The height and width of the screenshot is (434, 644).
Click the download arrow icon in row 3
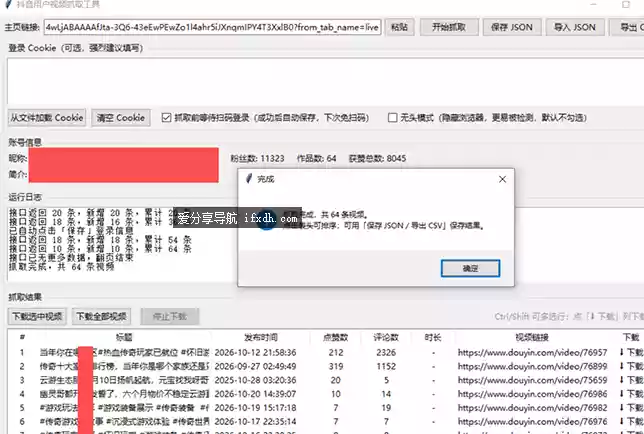(x=622, y=380)
